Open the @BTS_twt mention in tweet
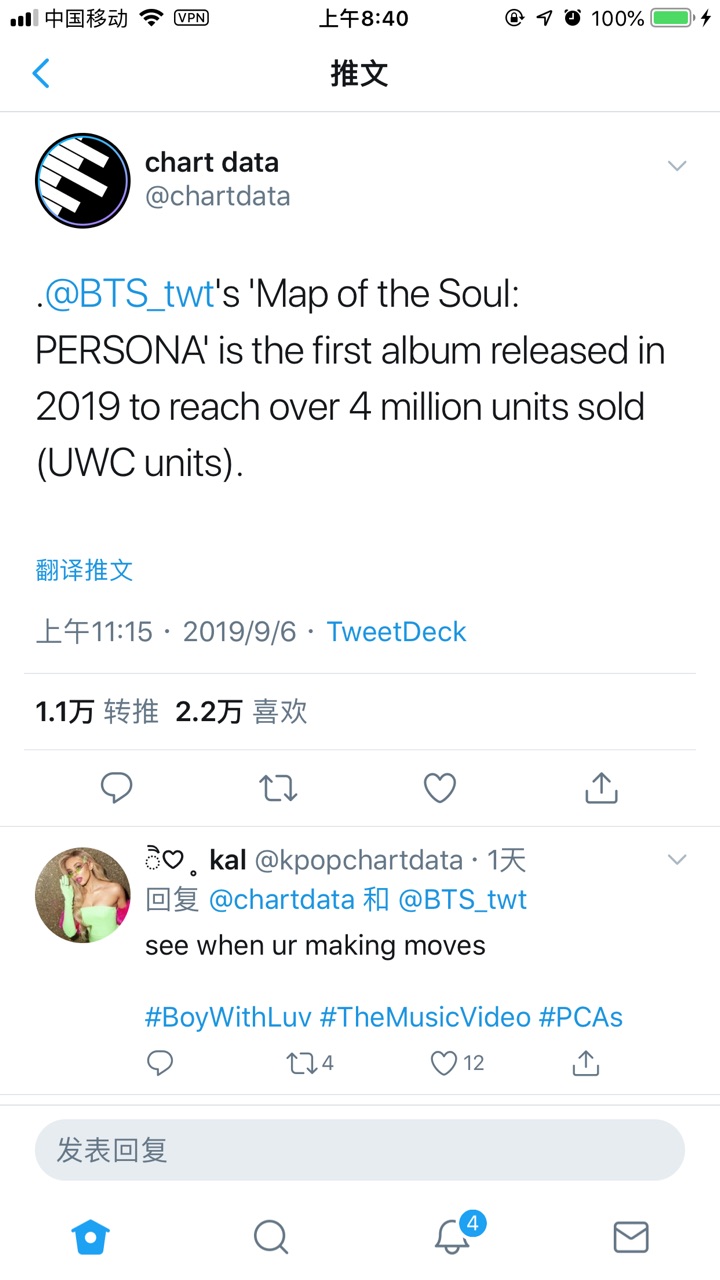Screen dimensions: 720x1280 tap(130, 294)
